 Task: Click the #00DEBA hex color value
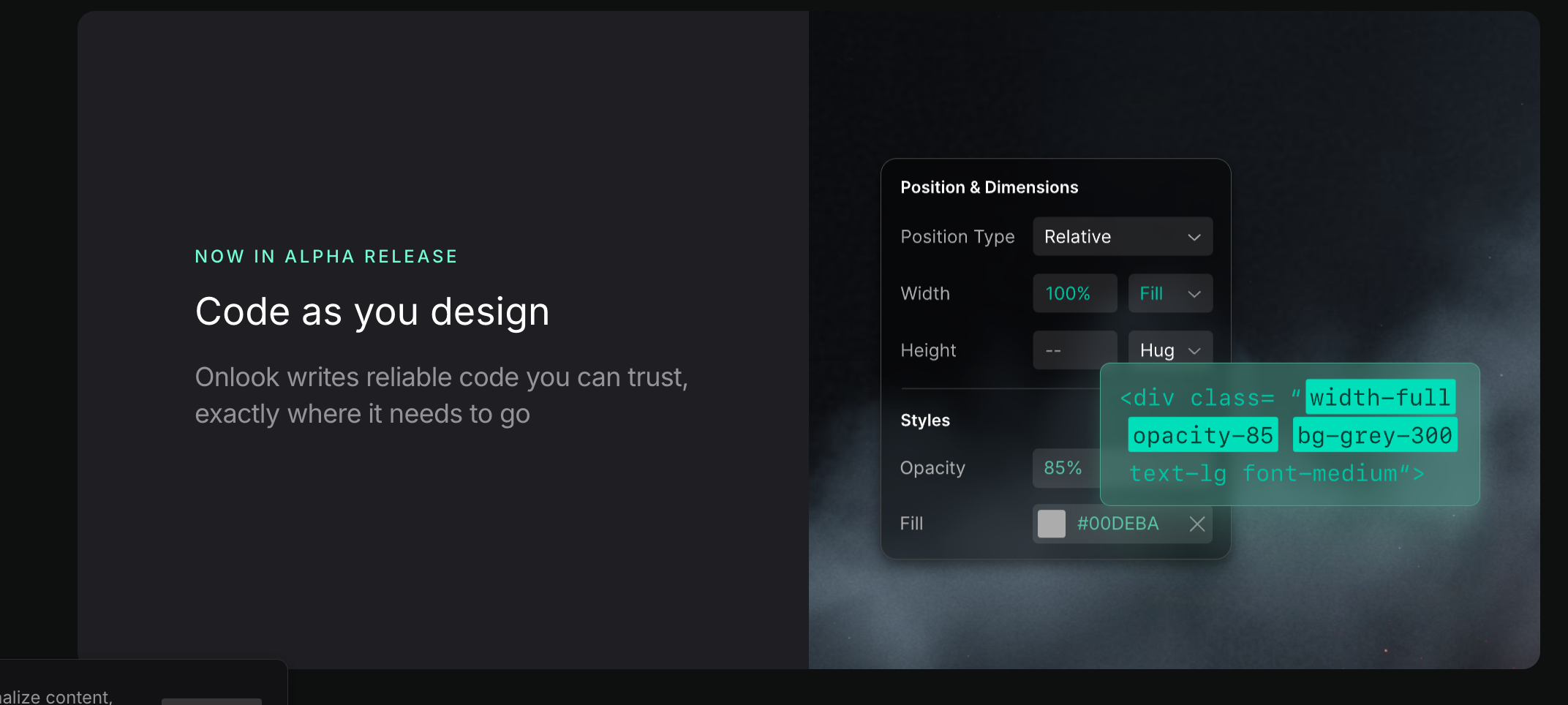pyautogui.click(x=1117, y=524)
